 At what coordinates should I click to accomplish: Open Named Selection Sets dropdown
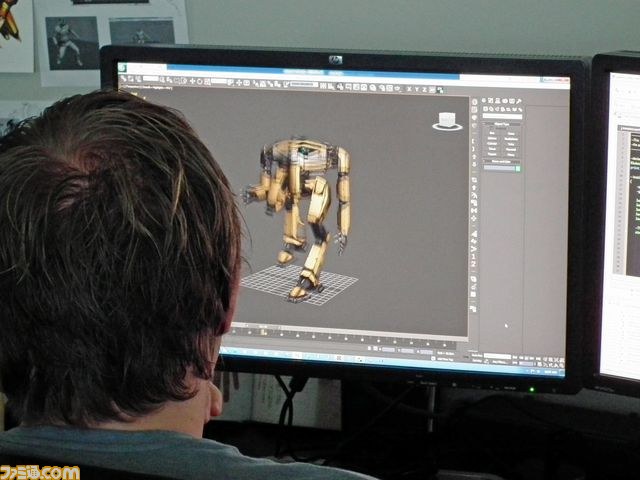point(304,84)
